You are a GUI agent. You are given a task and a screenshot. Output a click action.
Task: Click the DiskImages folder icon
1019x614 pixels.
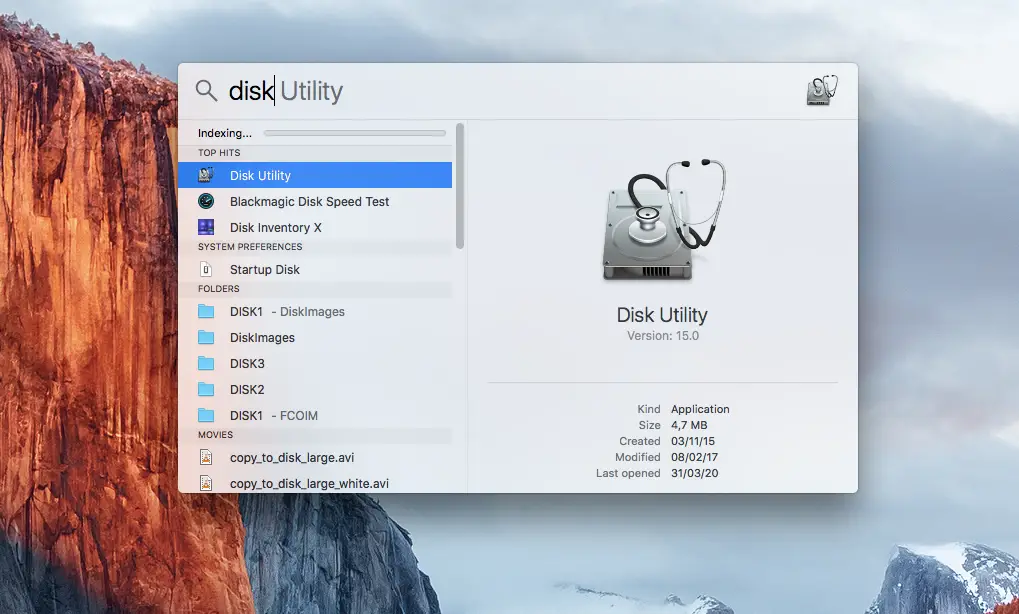(x=206, y=337)
